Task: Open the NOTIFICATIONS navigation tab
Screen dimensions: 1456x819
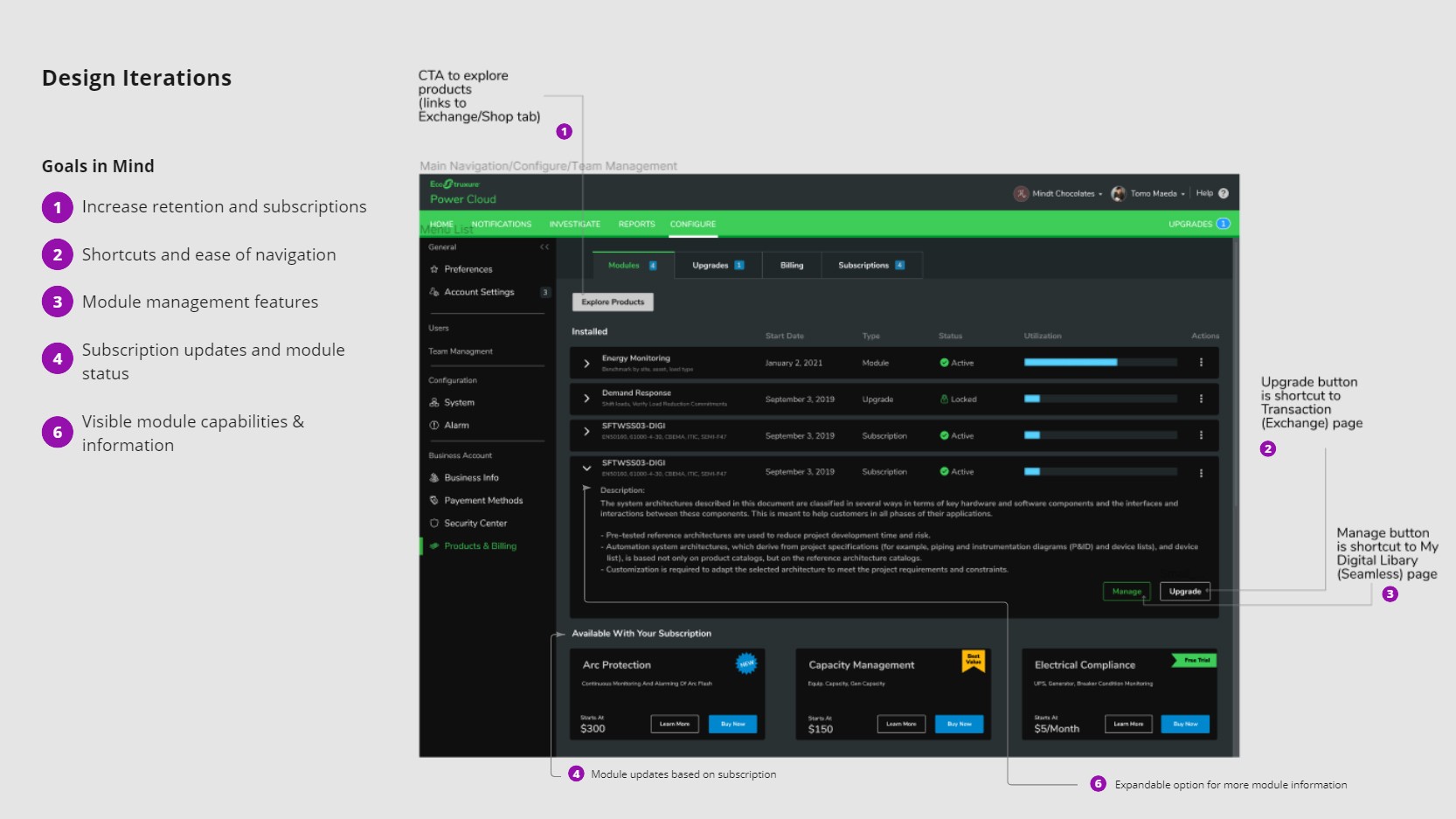Action: [x=502, y=225]
